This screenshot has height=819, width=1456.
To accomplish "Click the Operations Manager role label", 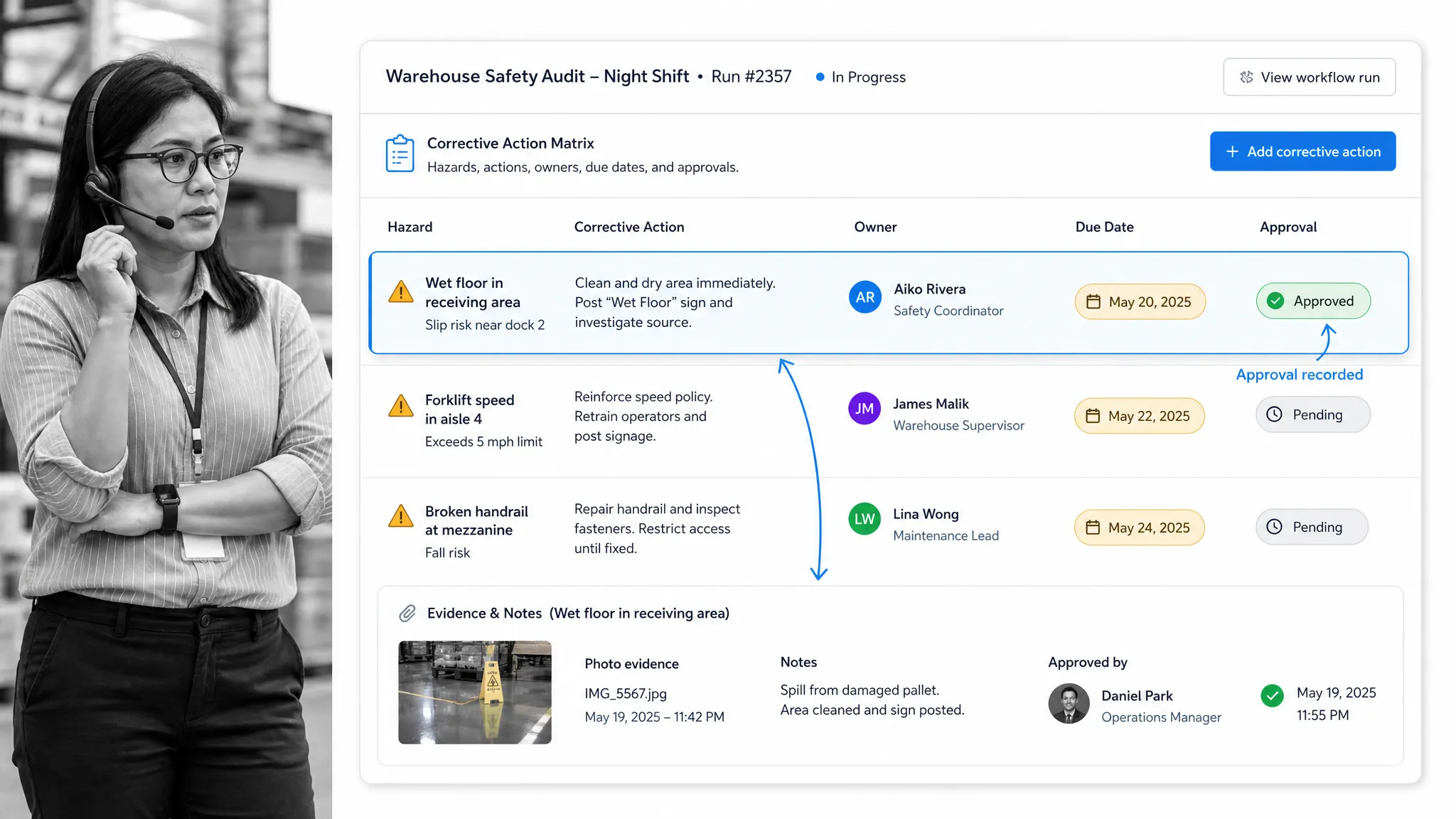I will click(x=1161, y=717).
